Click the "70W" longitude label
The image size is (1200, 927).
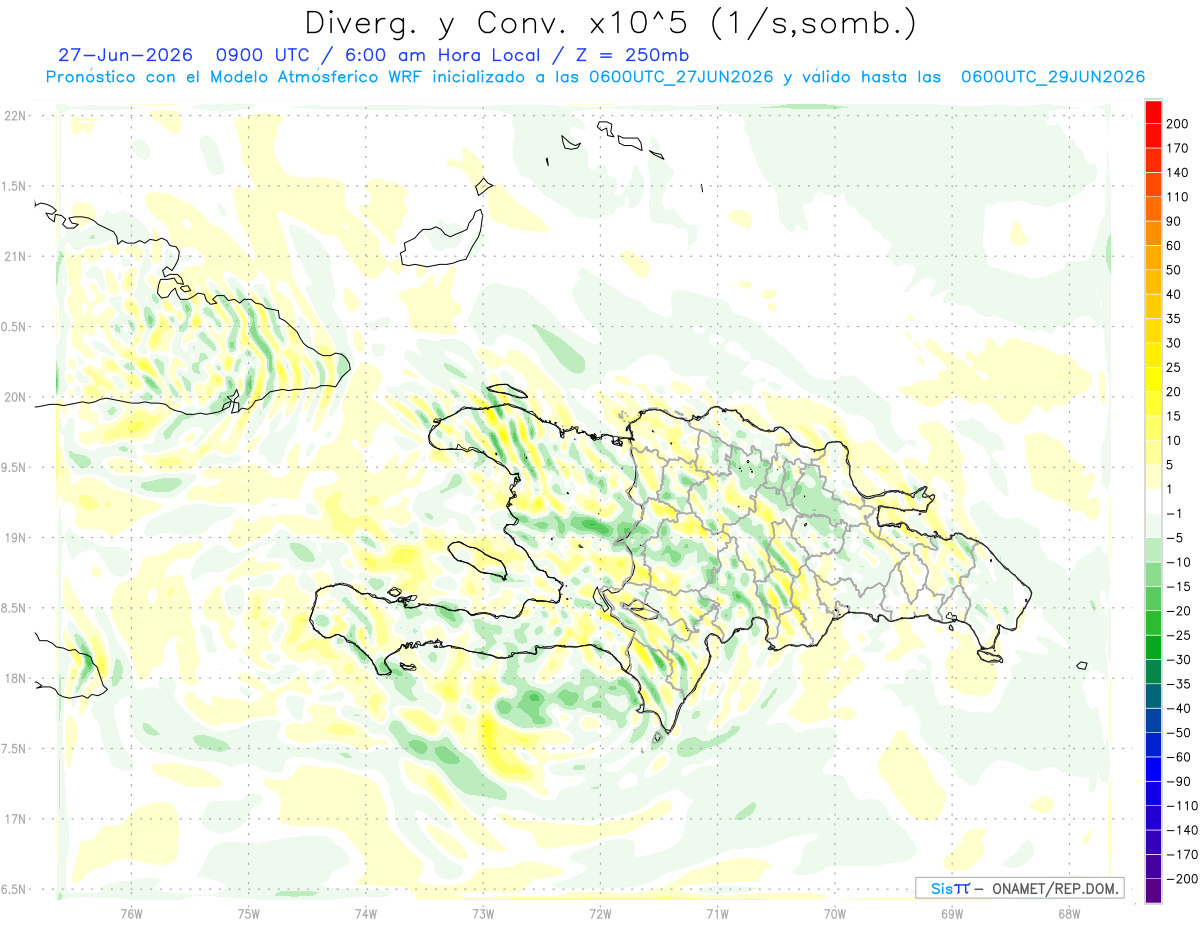[835, 914]
